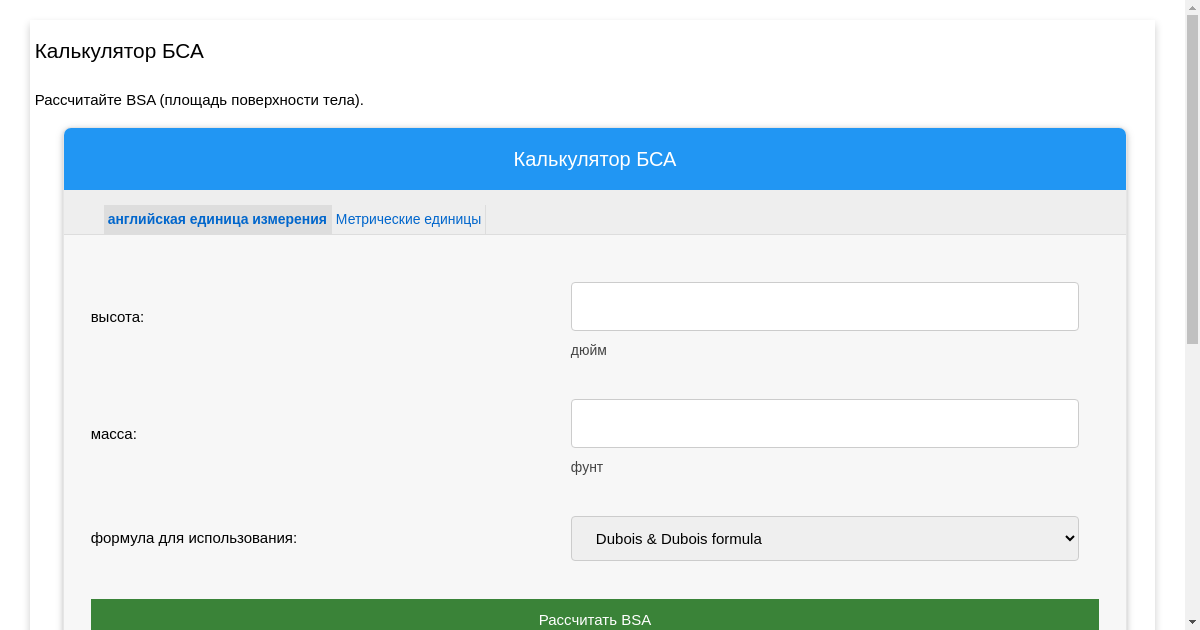Click the blue Калькулятор БСА banner title
This screenshot has height=630, width=1200.
[594, 159]
